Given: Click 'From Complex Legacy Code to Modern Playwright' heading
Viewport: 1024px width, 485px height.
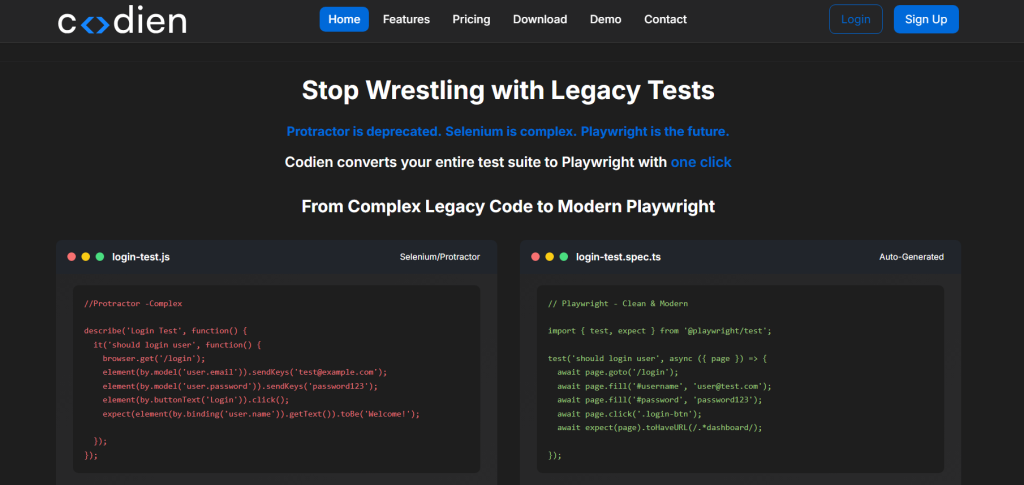Looking at the screenshot, I should coord(508,206).
